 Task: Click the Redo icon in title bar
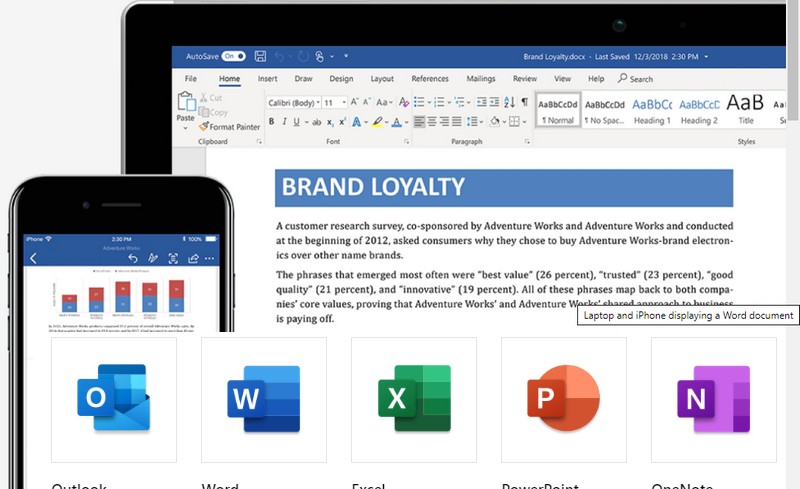(x=303, y=56)
